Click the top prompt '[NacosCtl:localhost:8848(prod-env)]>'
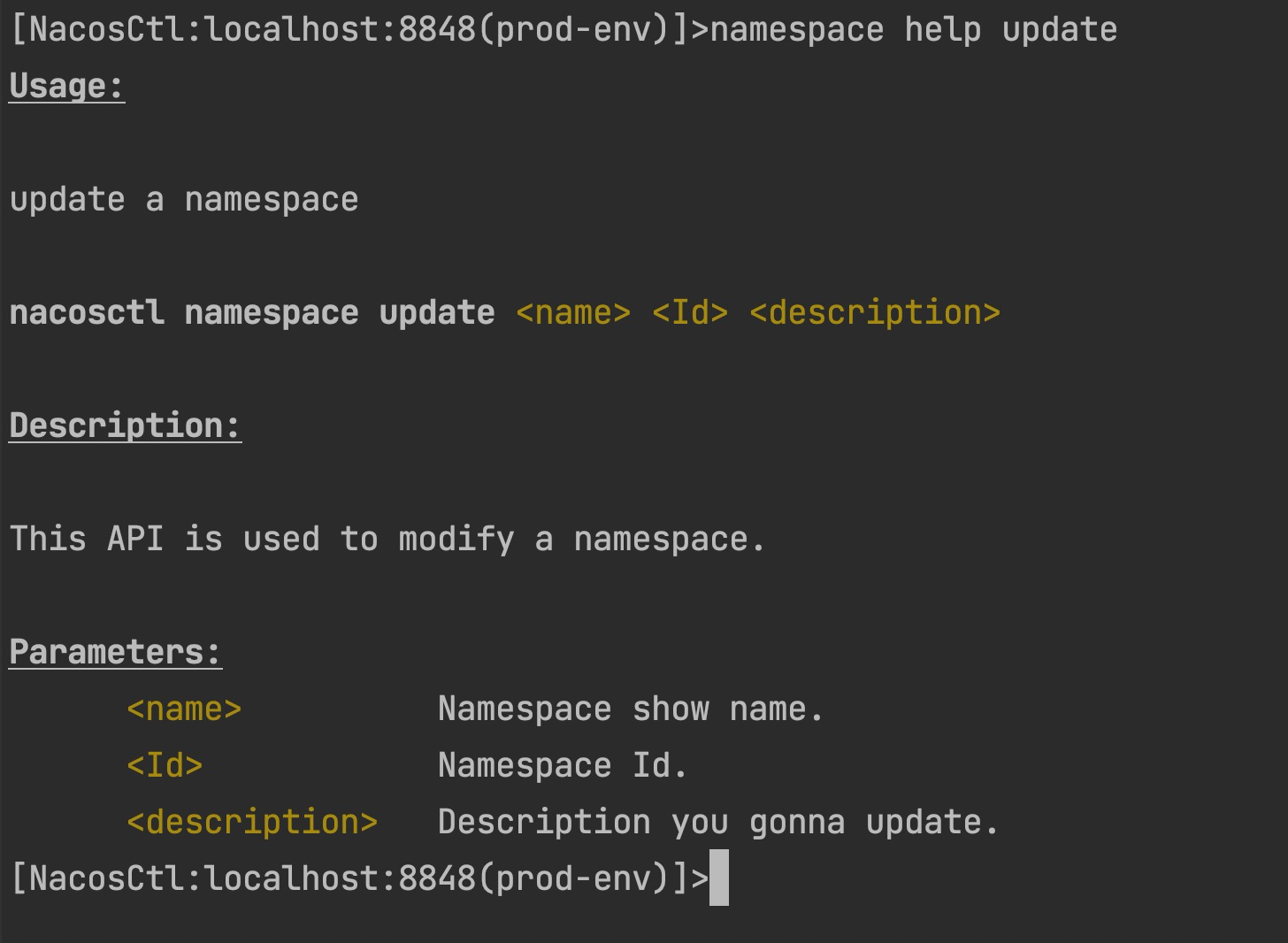This screenshot has height=943, width=1288. click(x=360, y=30)
